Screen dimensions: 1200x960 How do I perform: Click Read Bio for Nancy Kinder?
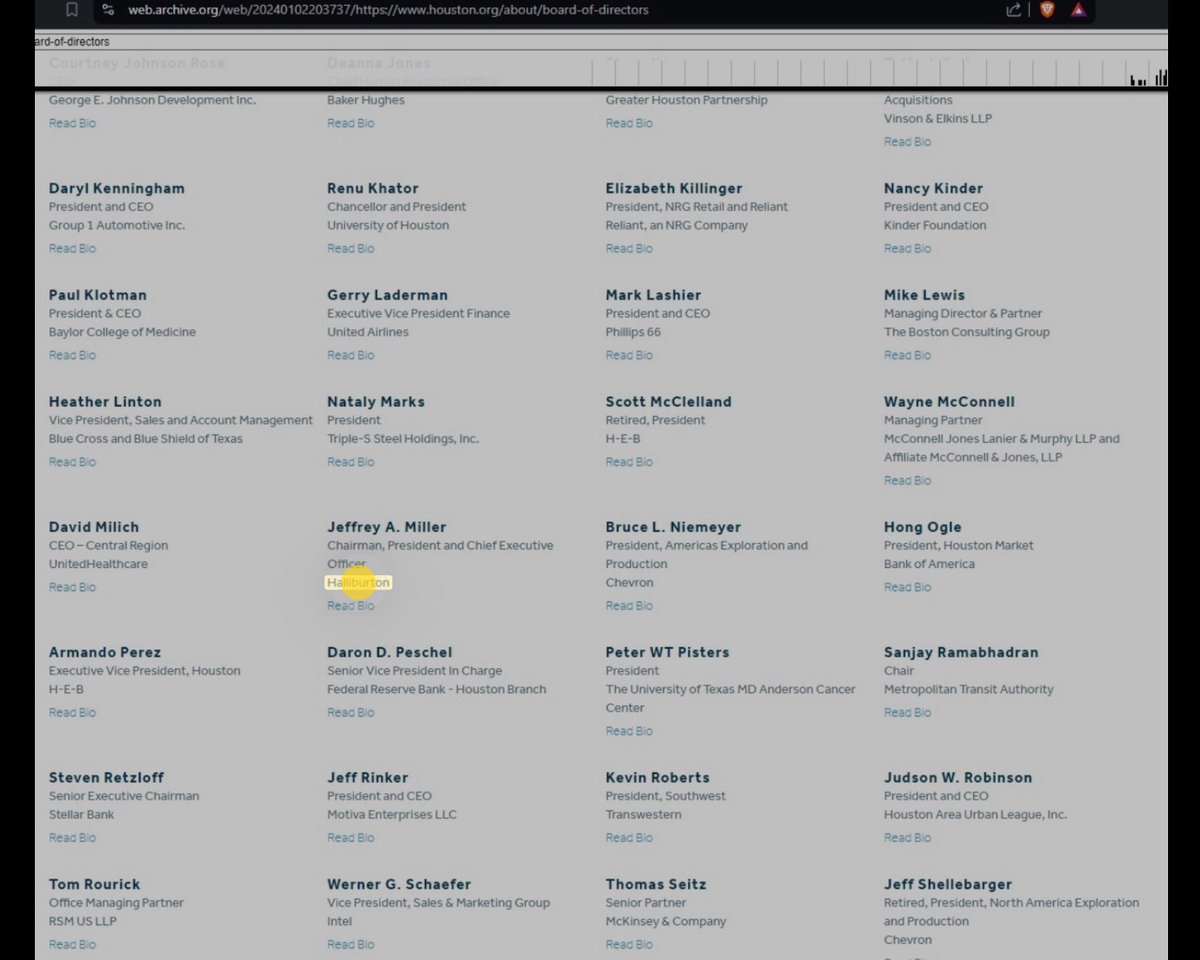pyautogui.click(x=907, y=248)
